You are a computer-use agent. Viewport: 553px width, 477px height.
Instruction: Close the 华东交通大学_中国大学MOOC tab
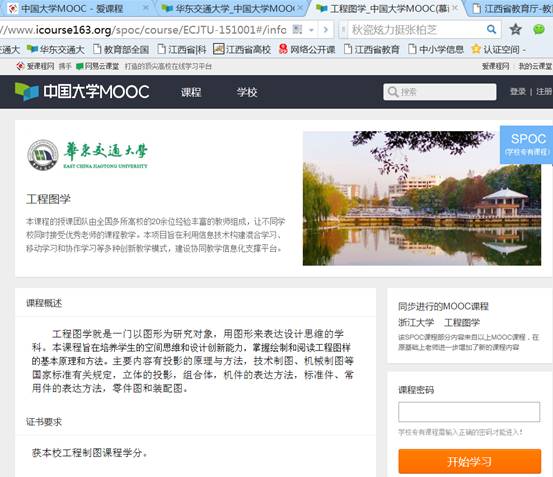point(300,8)
